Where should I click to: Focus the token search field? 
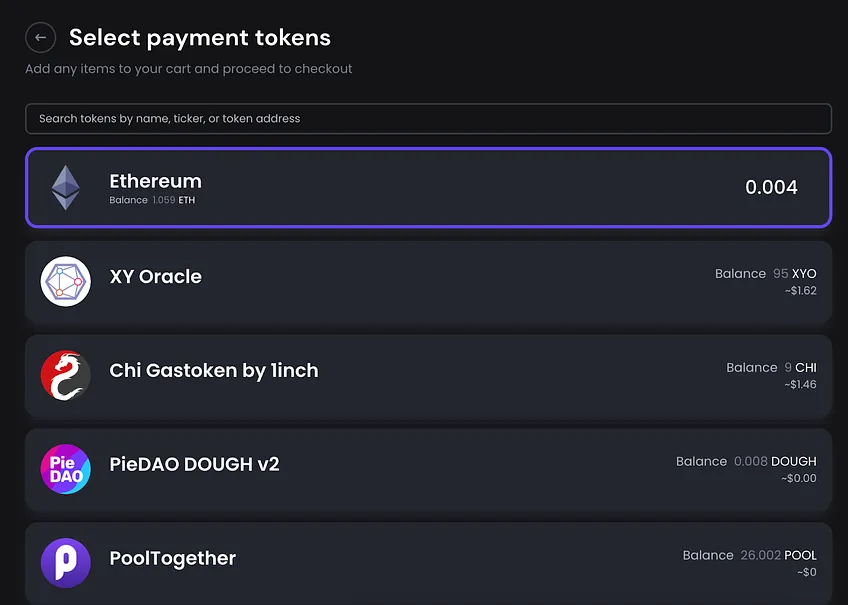coord(428,118)
